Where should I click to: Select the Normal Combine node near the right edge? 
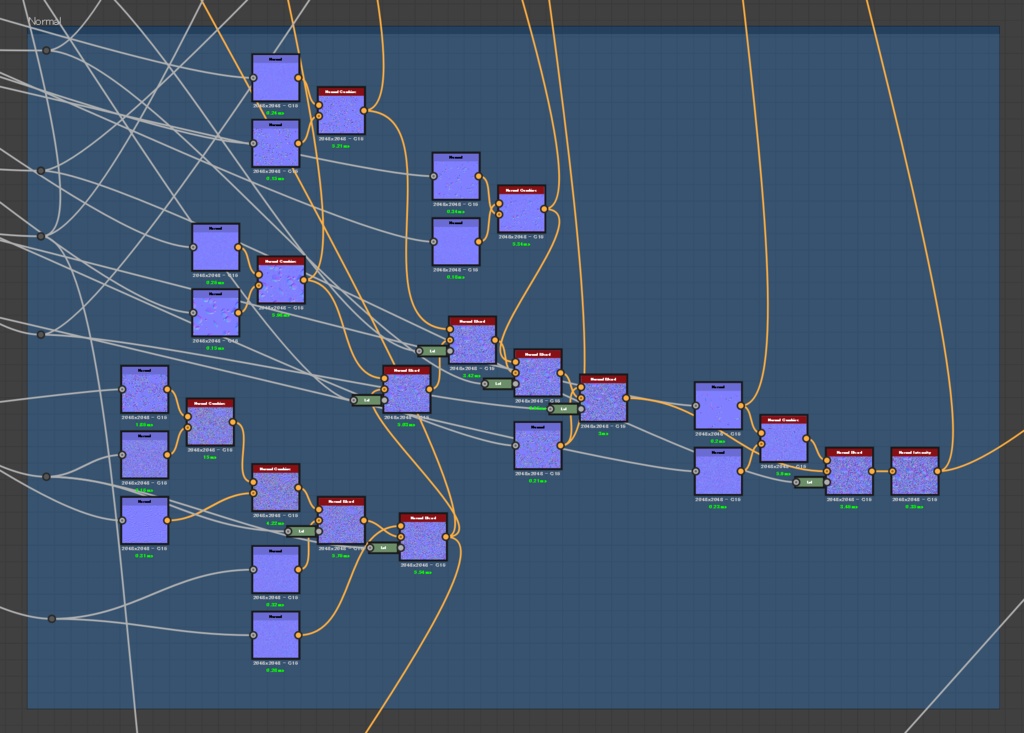coord(785,438)
